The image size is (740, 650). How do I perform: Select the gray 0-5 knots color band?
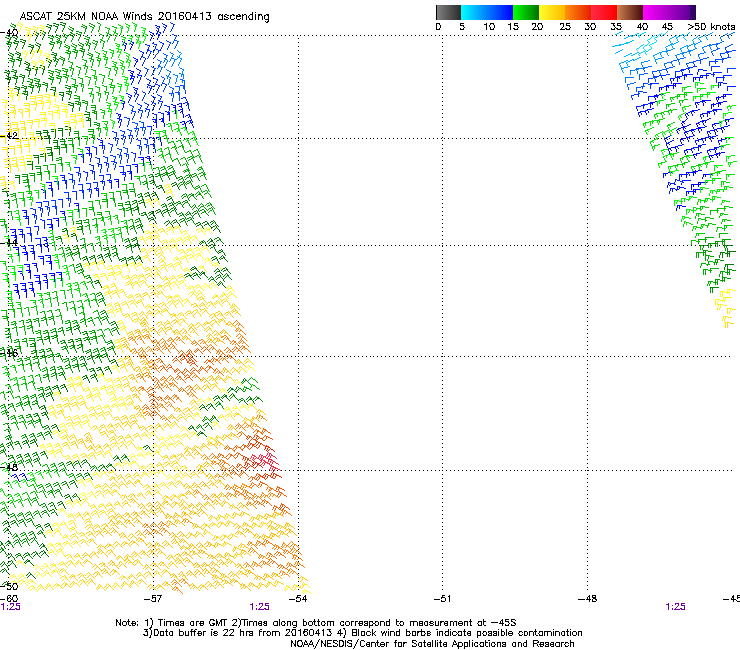[448, 12]
